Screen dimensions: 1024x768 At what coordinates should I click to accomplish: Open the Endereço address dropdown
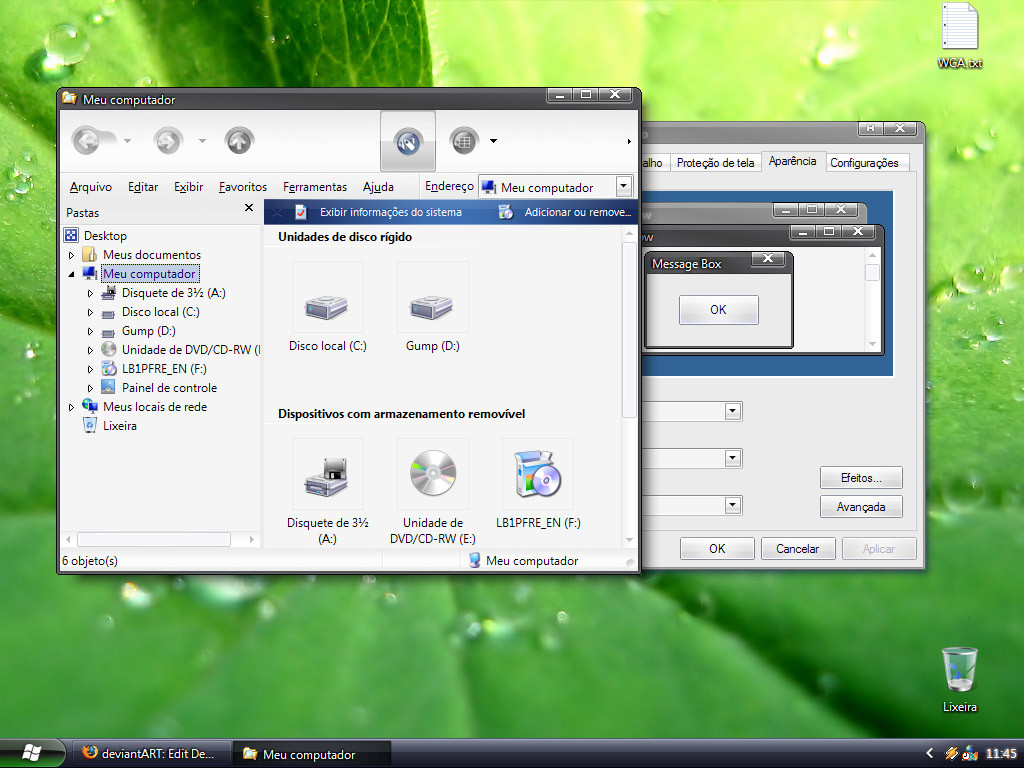(624, 186)
